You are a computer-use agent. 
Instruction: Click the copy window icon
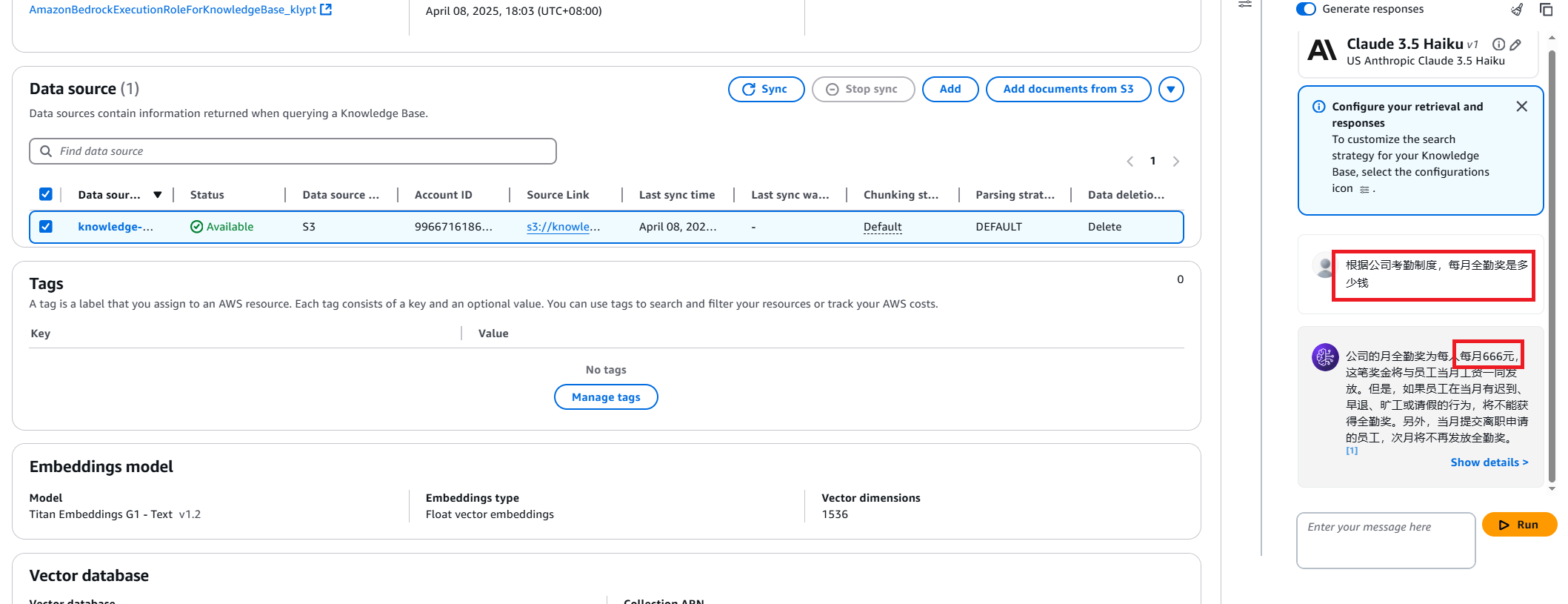click(x=1546, y=10)
